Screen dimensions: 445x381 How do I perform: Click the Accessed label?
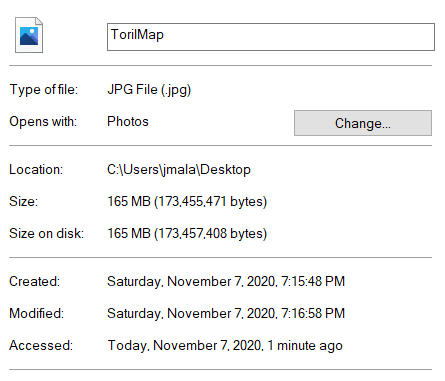click(41, 345)
